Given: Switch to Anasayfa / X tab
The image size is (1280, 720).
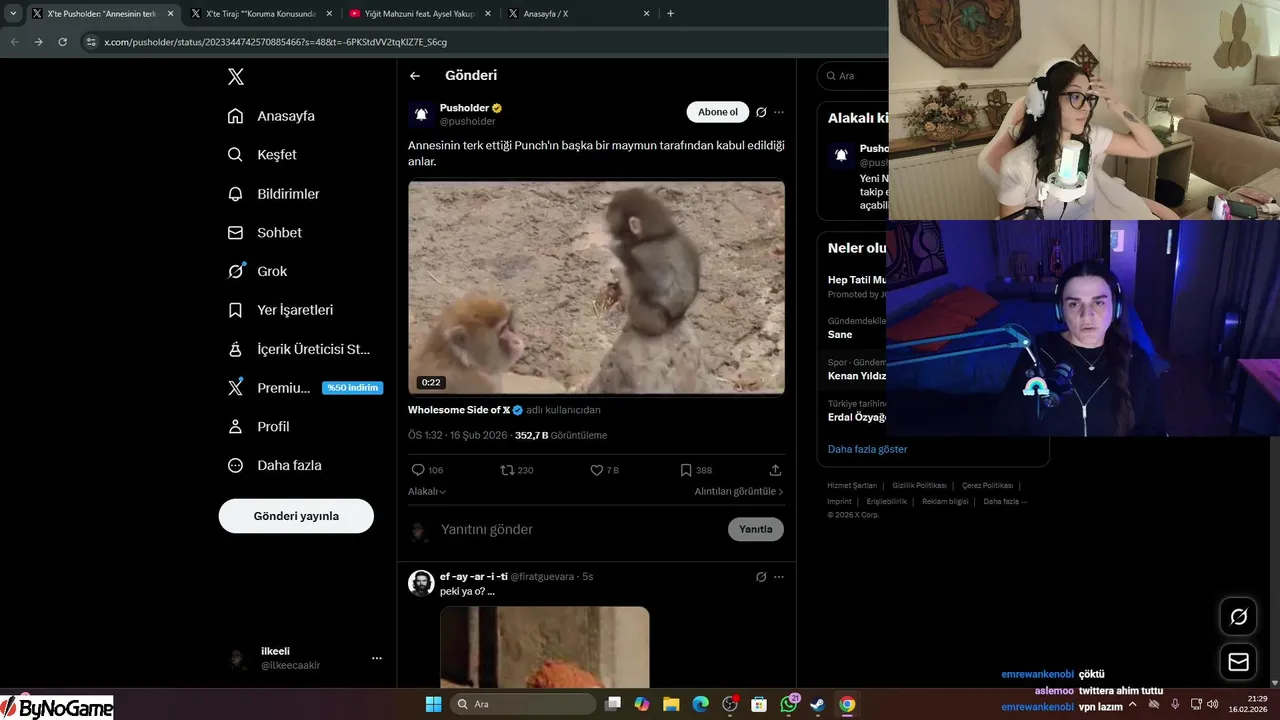Looking at the screenshot, I should coord(580,14).
